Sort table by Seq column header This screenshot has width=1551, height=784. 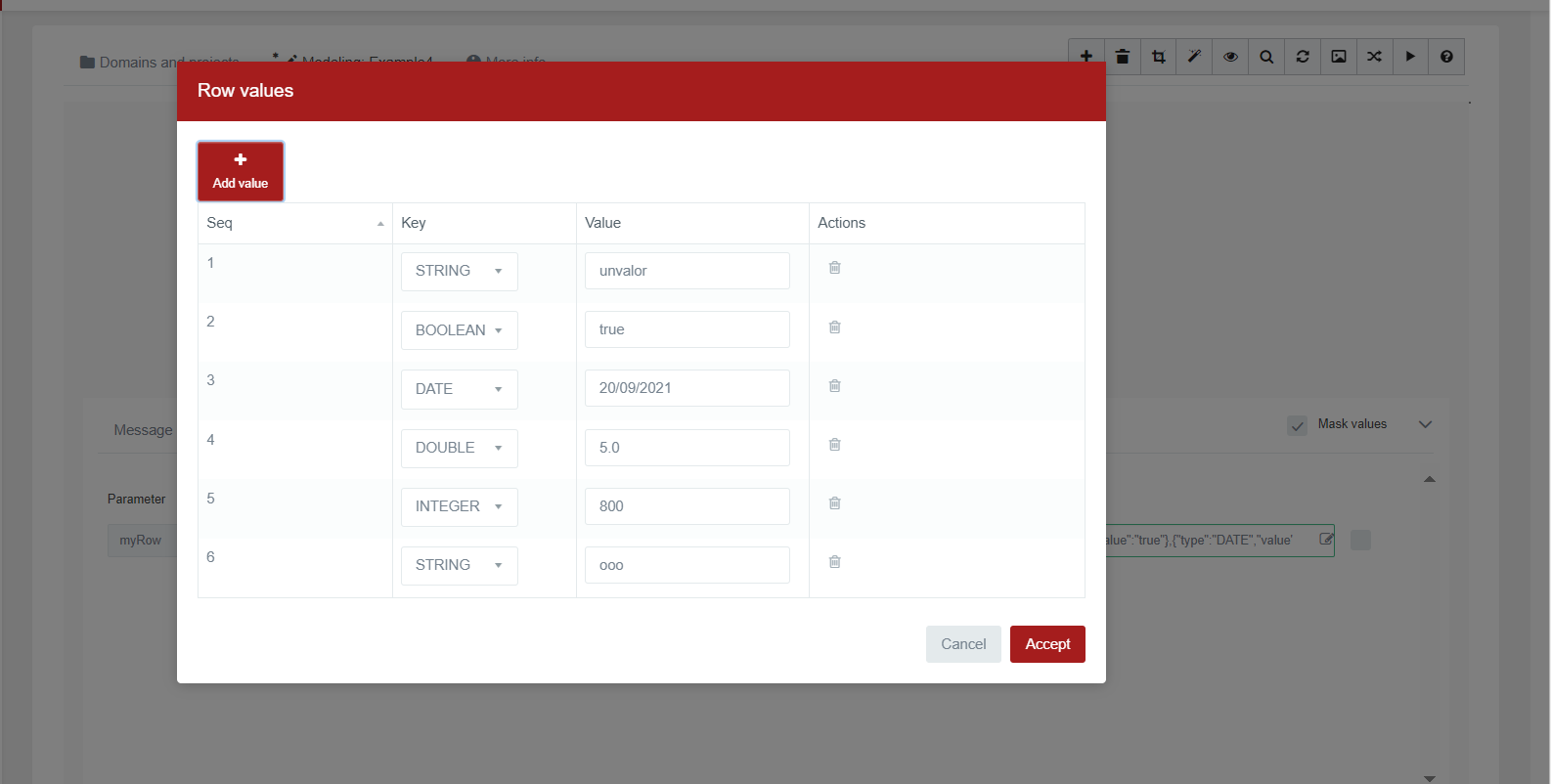pos(294,223)
